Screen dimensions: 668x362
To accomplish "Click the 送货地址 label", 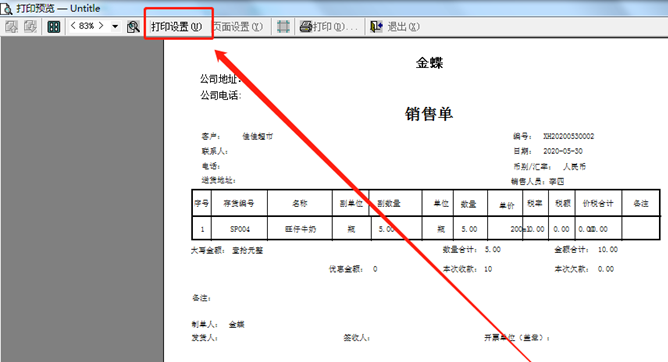I will coord(219,181).
